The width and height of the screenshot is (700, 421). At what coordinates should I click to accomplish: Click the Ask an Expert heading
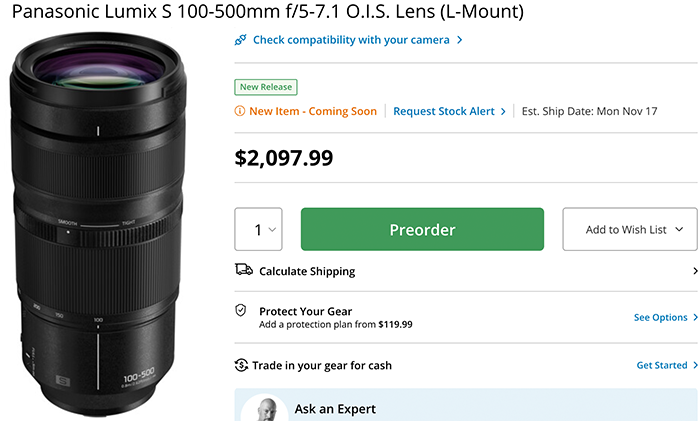[334, 409]
